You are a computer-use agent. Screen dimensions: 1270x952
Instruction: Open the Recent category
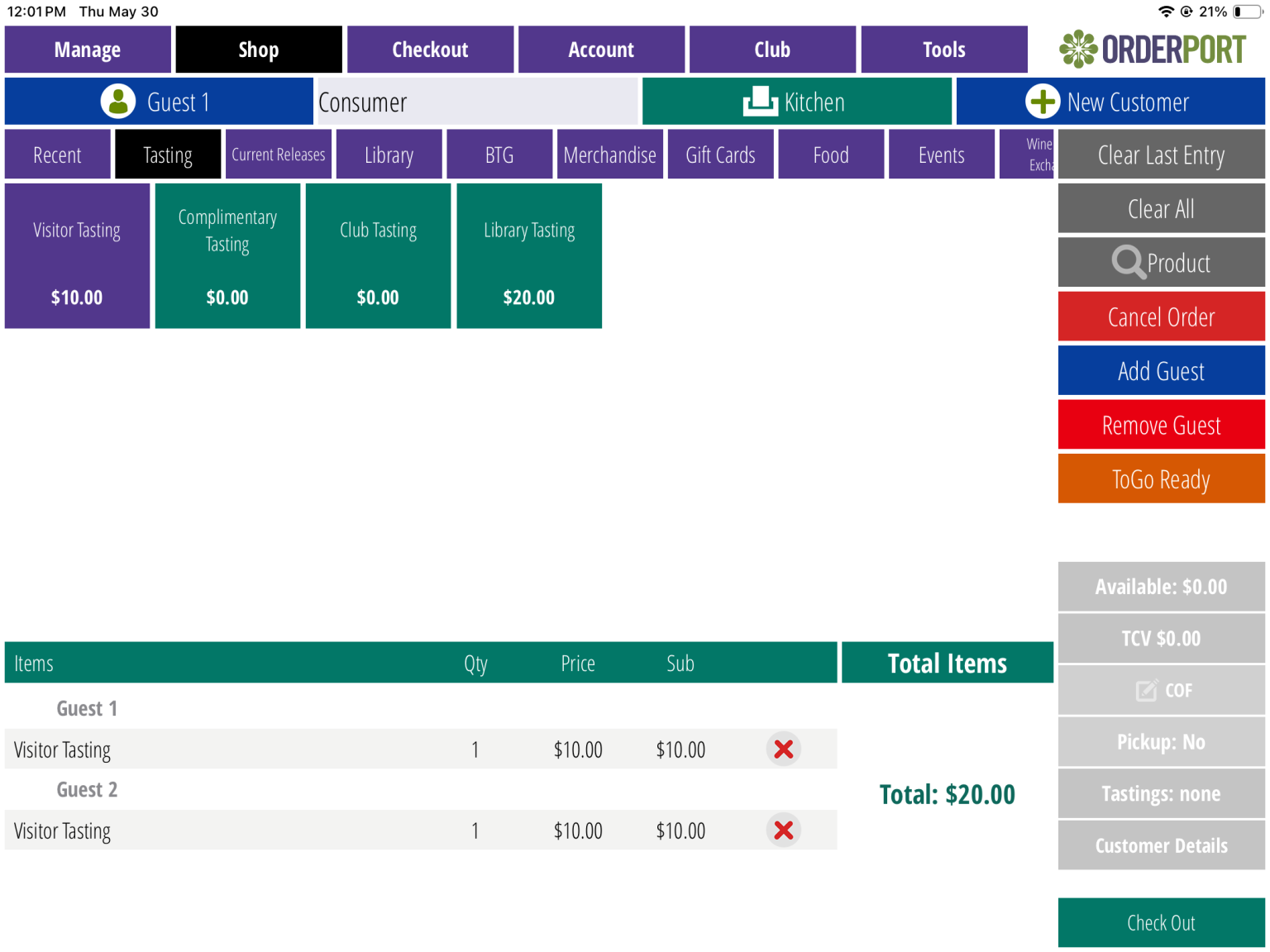(x=57, y=154)
